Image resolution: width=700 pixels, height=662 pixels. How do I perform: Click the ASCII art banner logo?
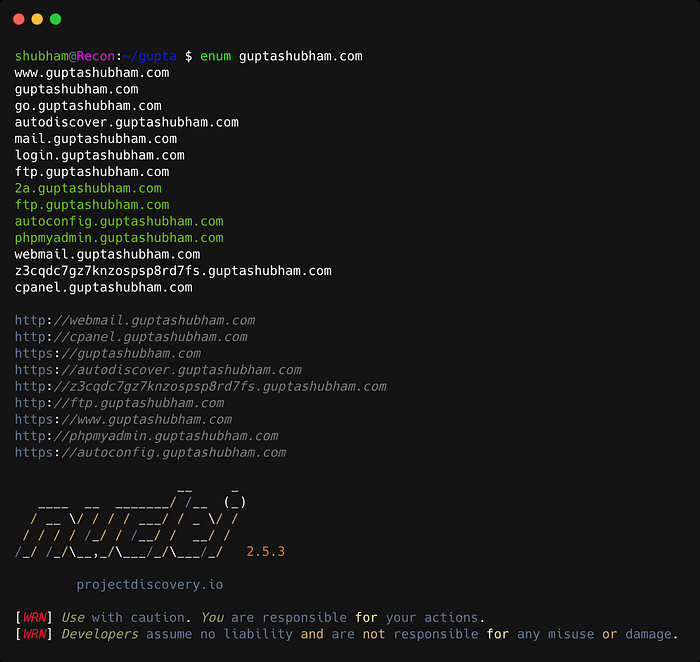tap(126, 519)
